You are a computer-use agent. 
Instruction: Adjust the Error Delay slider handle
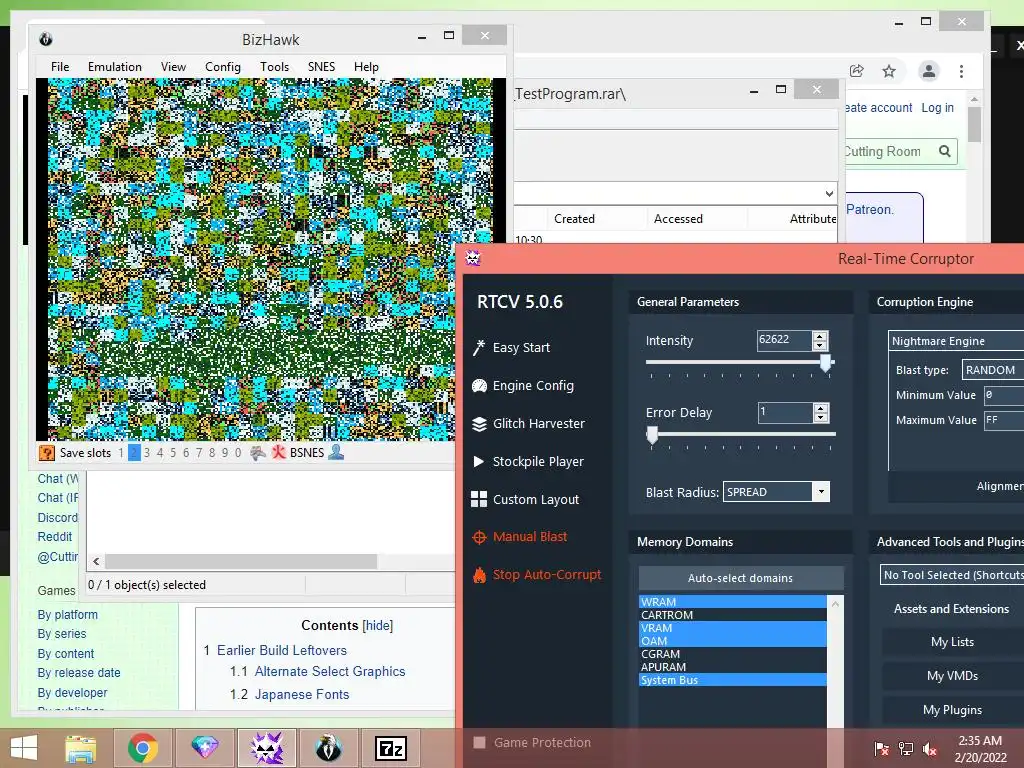(652, 435)
